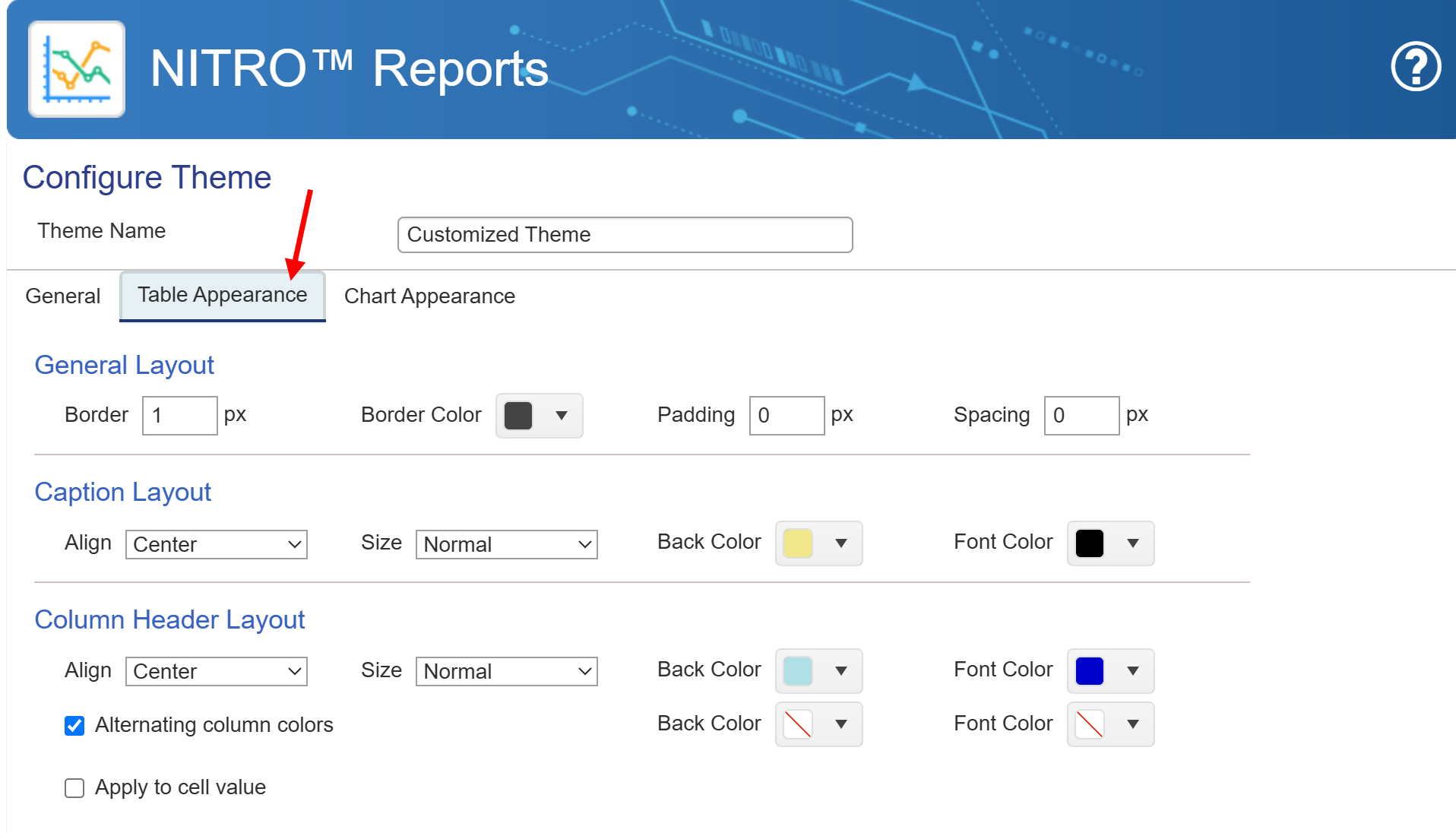Enable the Apply to cell value checkbox
This screenshot has height=833, width=1456.
pos(74,788)
